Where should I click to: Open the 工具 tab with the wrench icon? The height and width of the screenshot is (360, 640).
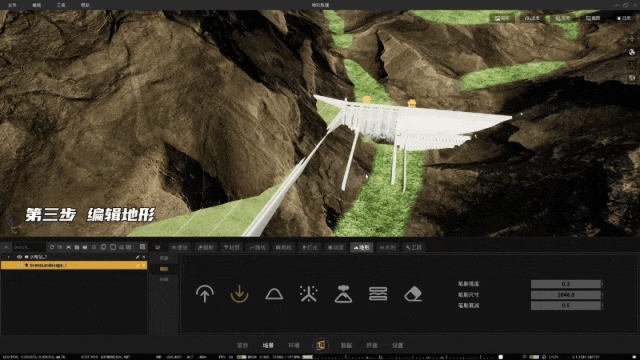[x=413, y=247]
